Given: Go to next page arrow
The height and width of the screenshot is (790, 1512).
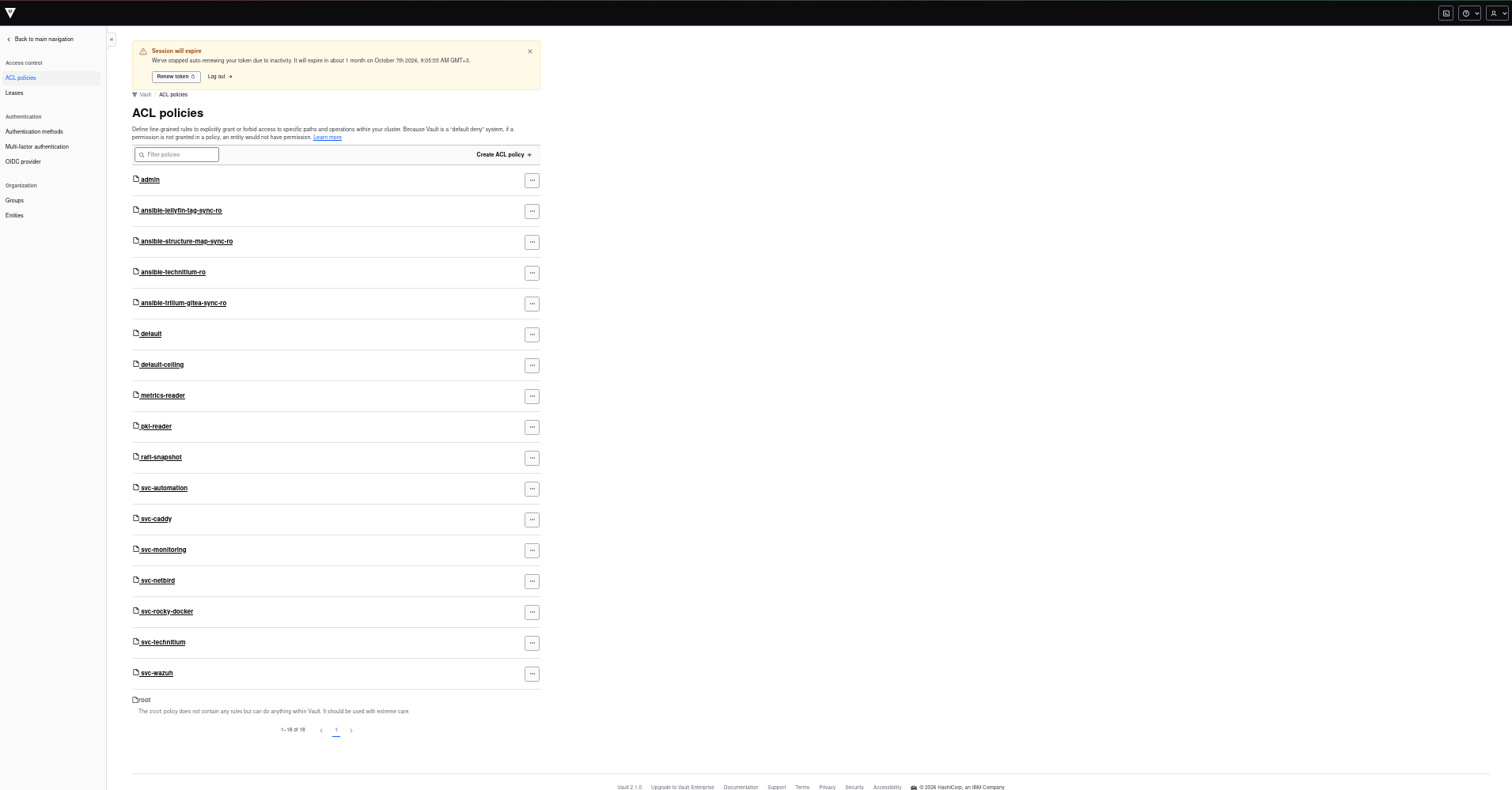Looking at the screenshot, I should pyautogui.click(x=351, y=731).
